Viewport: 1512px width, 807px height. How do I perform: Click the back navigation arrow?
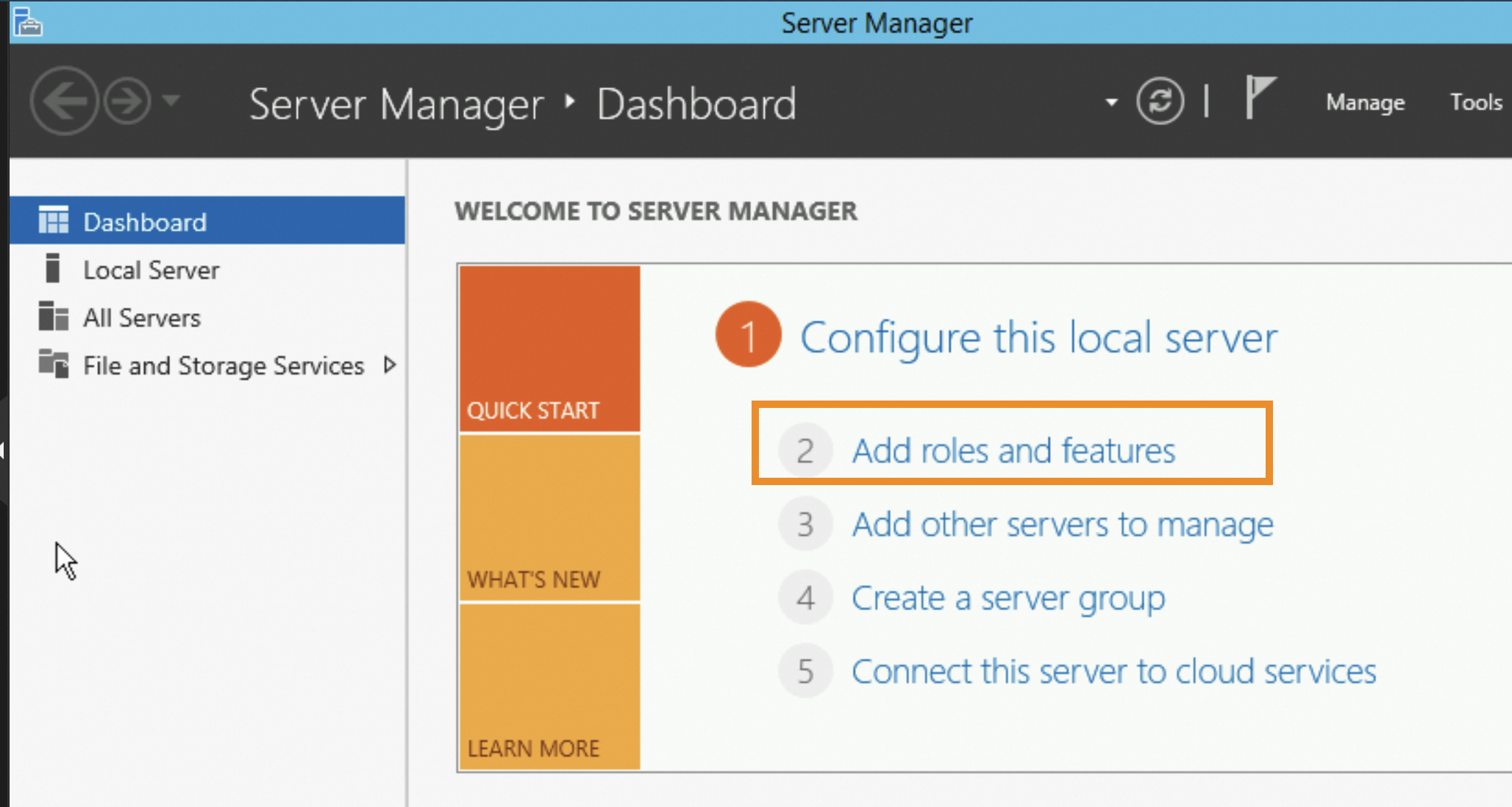[x=64, y=101]
